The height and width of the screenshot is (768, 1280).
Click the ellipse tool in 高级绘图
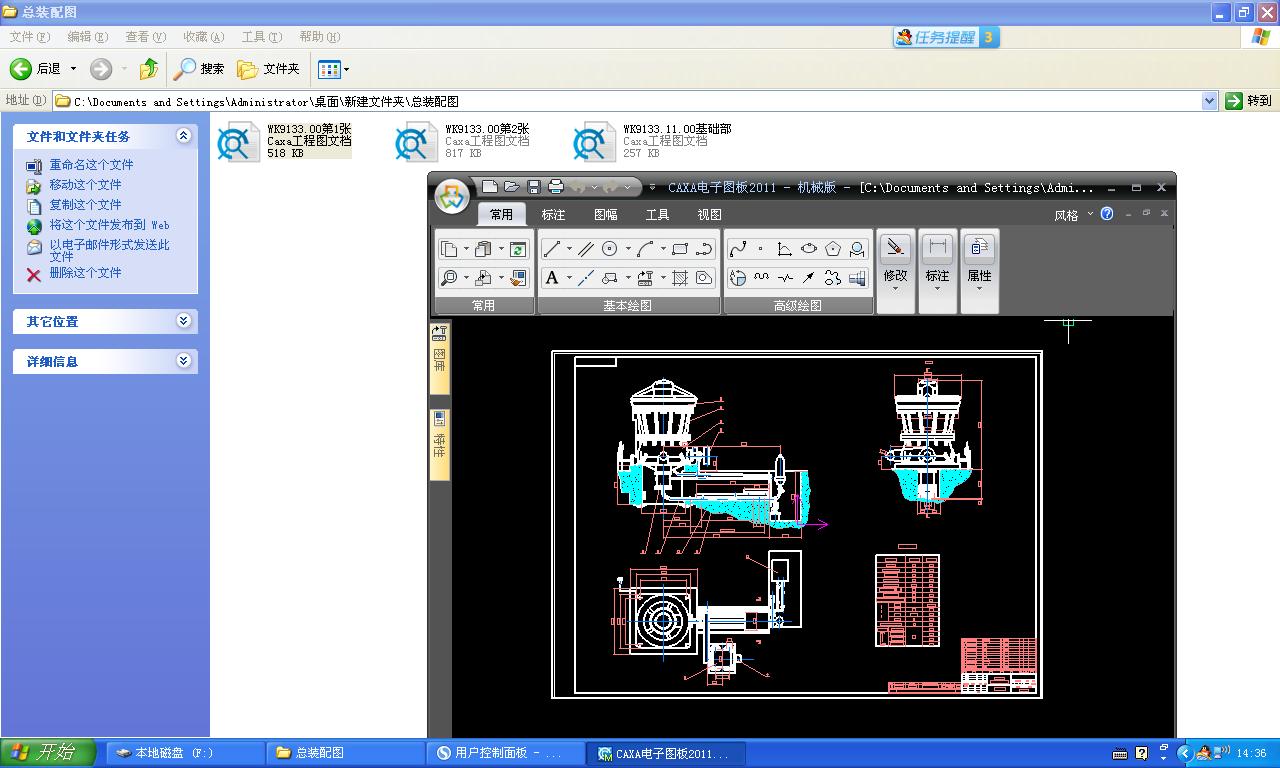(808, 249)
